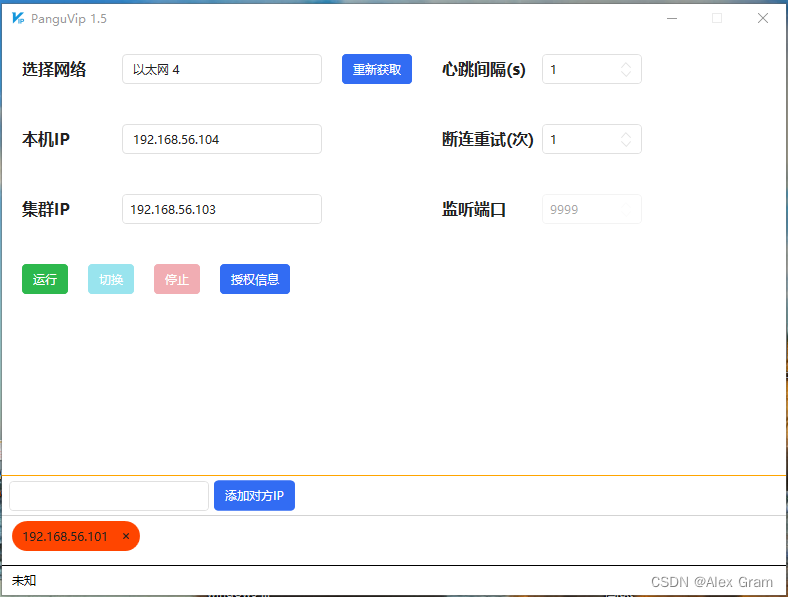This screenshot has width=788, height=597.
Task: Increase the 断连重试 retry count
Action: [x=626, y=134]
